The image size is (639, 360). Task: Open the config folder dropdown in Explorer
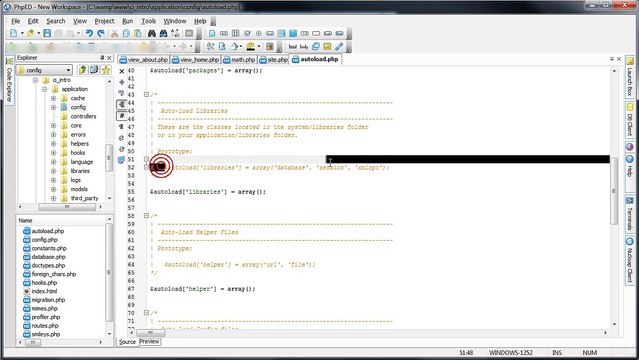pos(68,70)
